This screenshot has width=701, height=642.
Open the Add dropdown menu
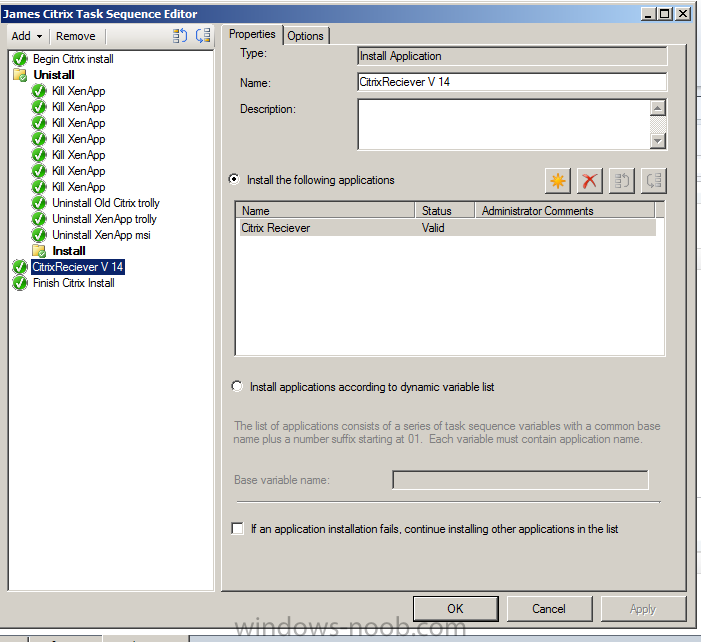(x=27, y=36)
